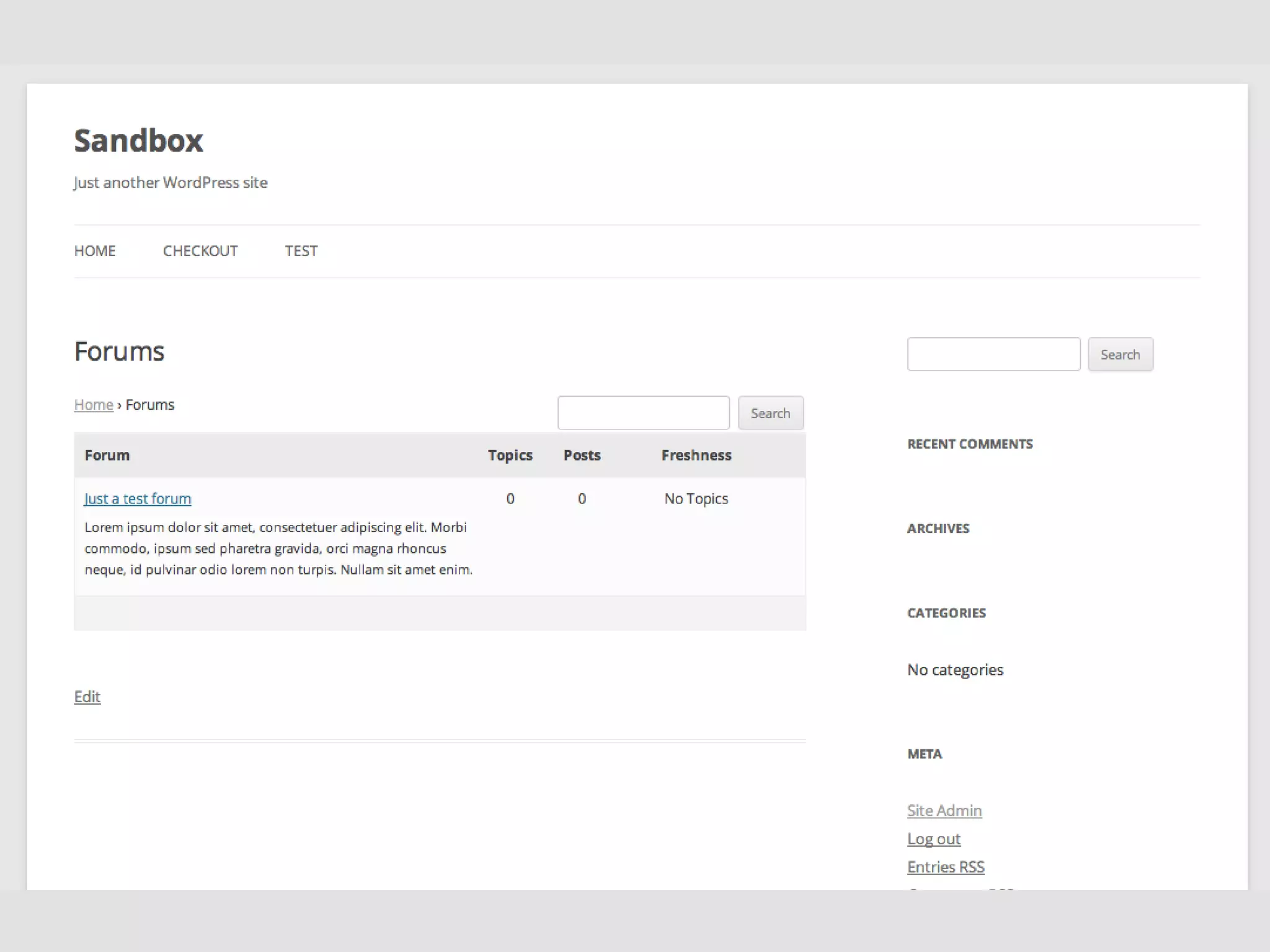Click the Edit link below forums
Image resolution: width=1270 pixels, height=952 pixels.
tap(87, 697)
